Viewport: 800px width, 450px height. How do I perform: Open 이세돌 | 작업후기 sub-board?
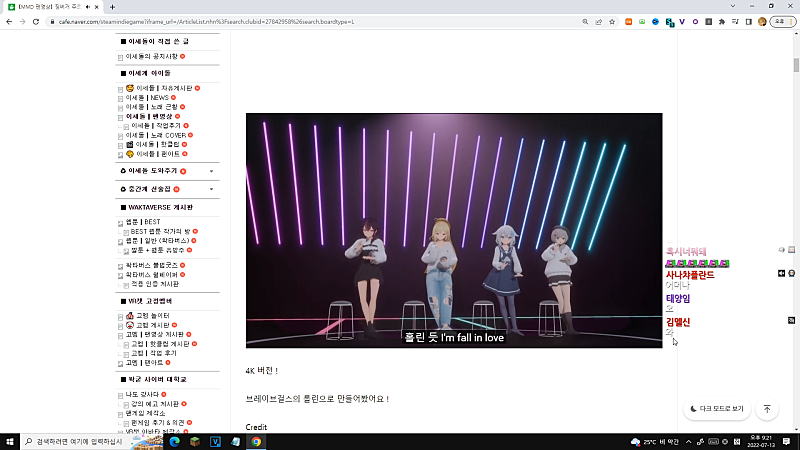point(156,126)
